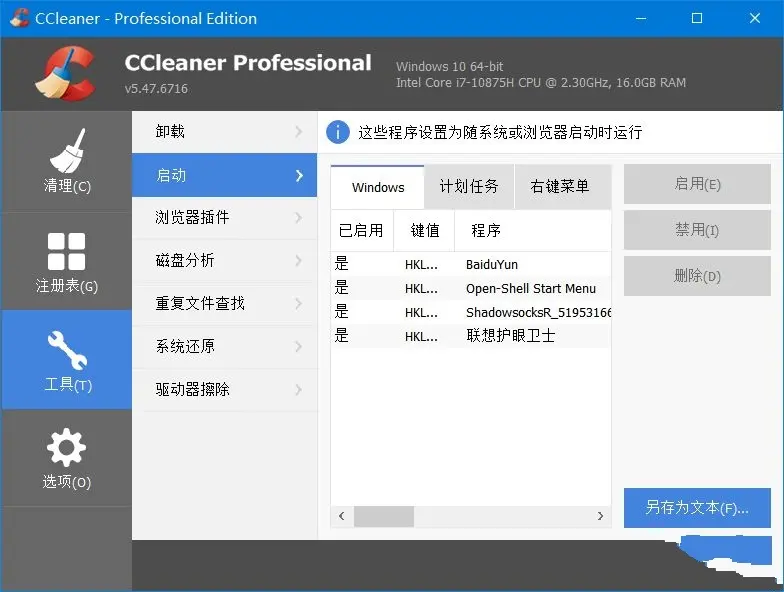Minimize the CCleaner window

(641, 18)
